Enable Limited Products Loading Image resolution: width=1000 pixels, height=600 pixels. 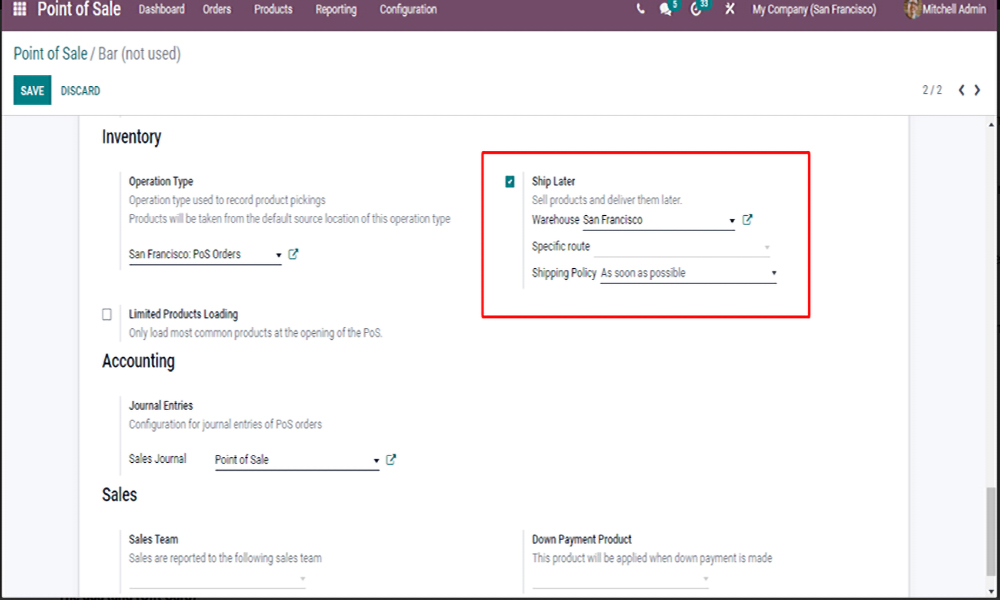[106, 313]
